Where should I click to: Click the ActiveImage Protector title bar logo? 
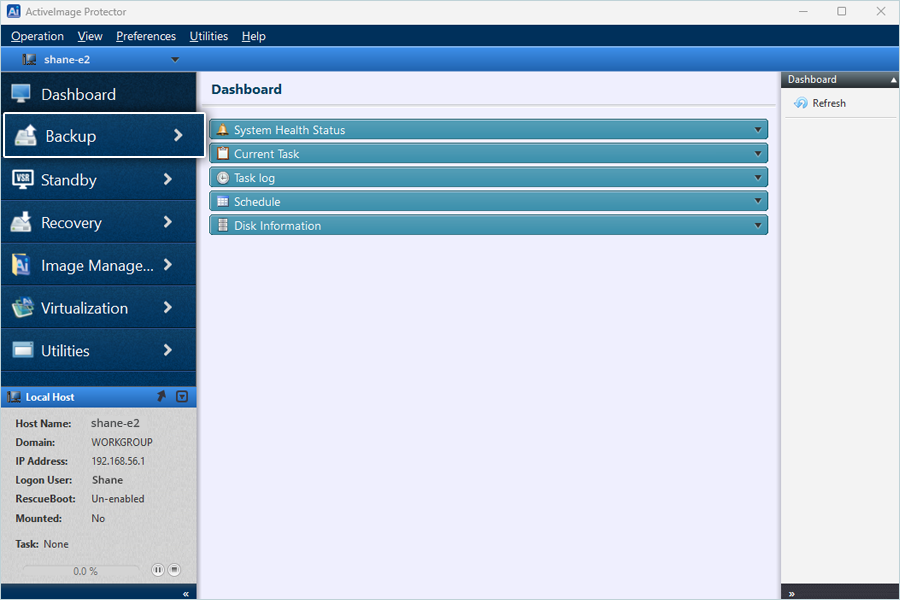(x=13, y=11)
